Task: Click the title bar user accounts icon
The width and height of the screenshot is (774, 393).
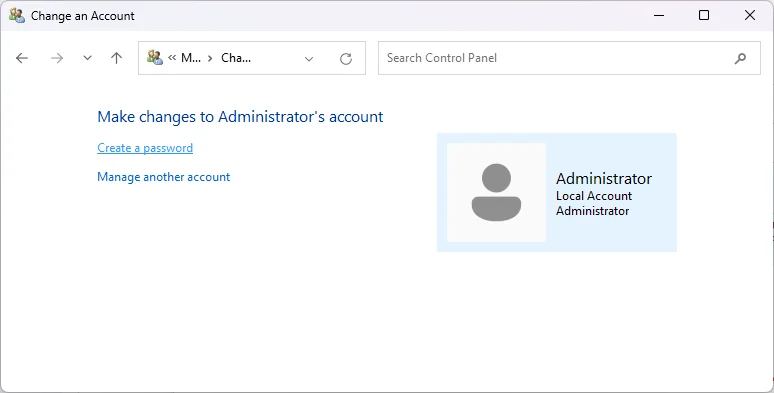Action: pos(17,16)
